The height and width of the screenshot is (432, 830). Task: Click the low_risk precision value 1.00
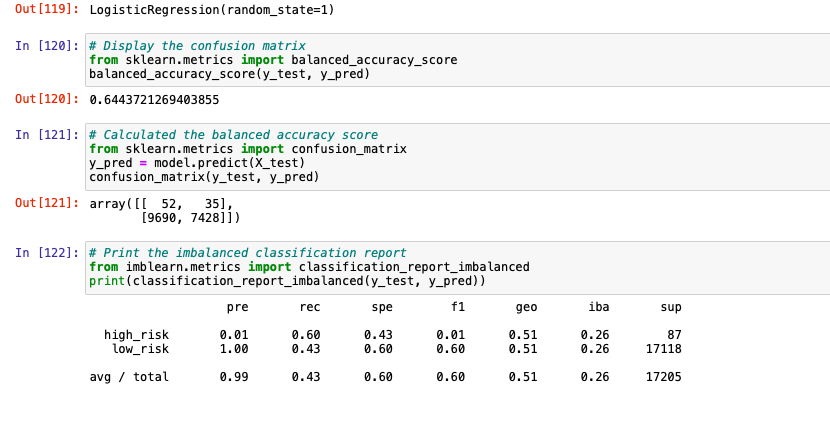pos(234,349)
